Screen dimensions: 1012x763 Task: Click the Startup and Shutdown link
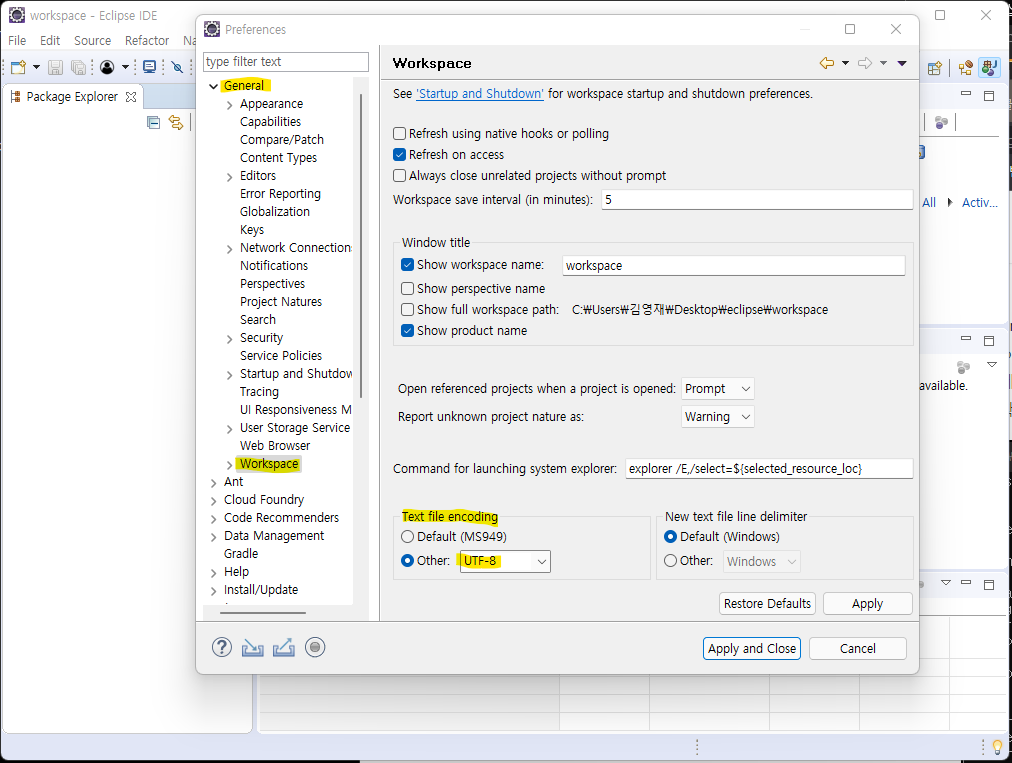tap(480, 94)
